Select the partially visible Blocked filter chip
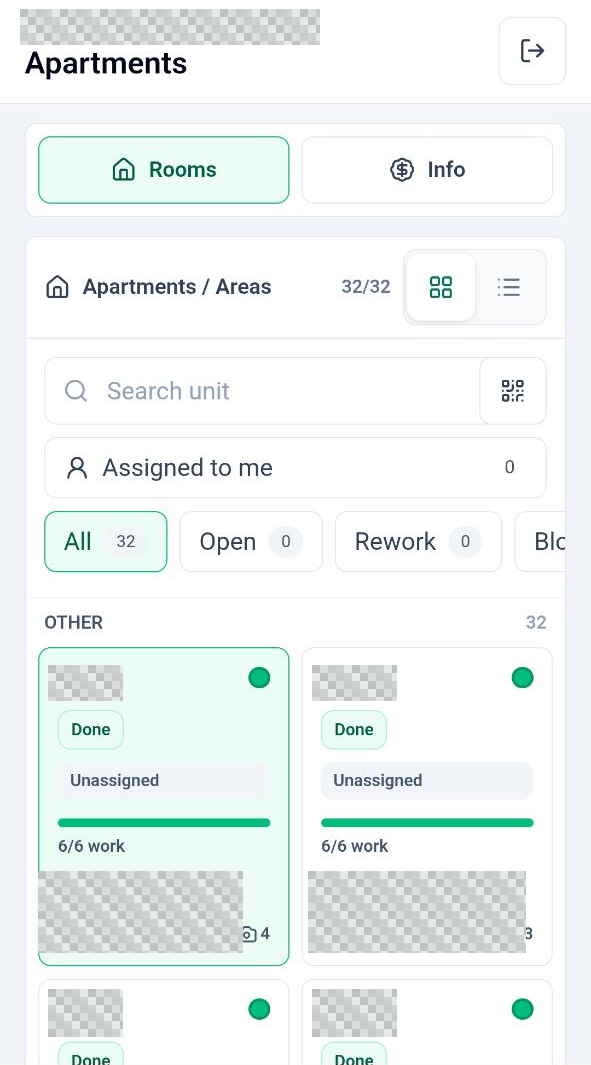The image size is (591, 1065). coord(541,541)
